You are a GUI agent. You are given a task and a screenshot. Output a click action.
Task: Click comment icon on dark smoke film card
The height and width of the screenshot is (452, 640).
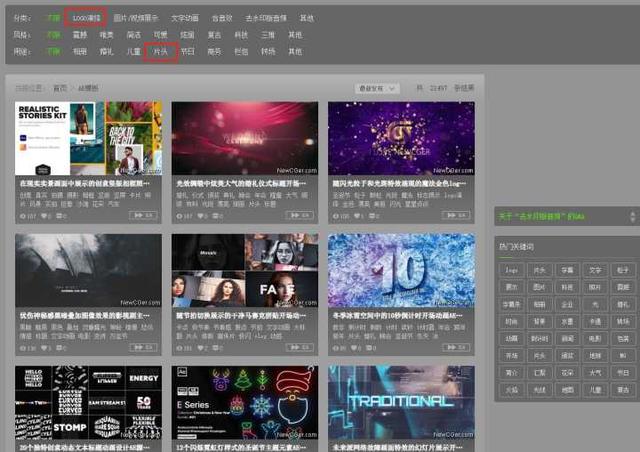(x=59, y=348)
